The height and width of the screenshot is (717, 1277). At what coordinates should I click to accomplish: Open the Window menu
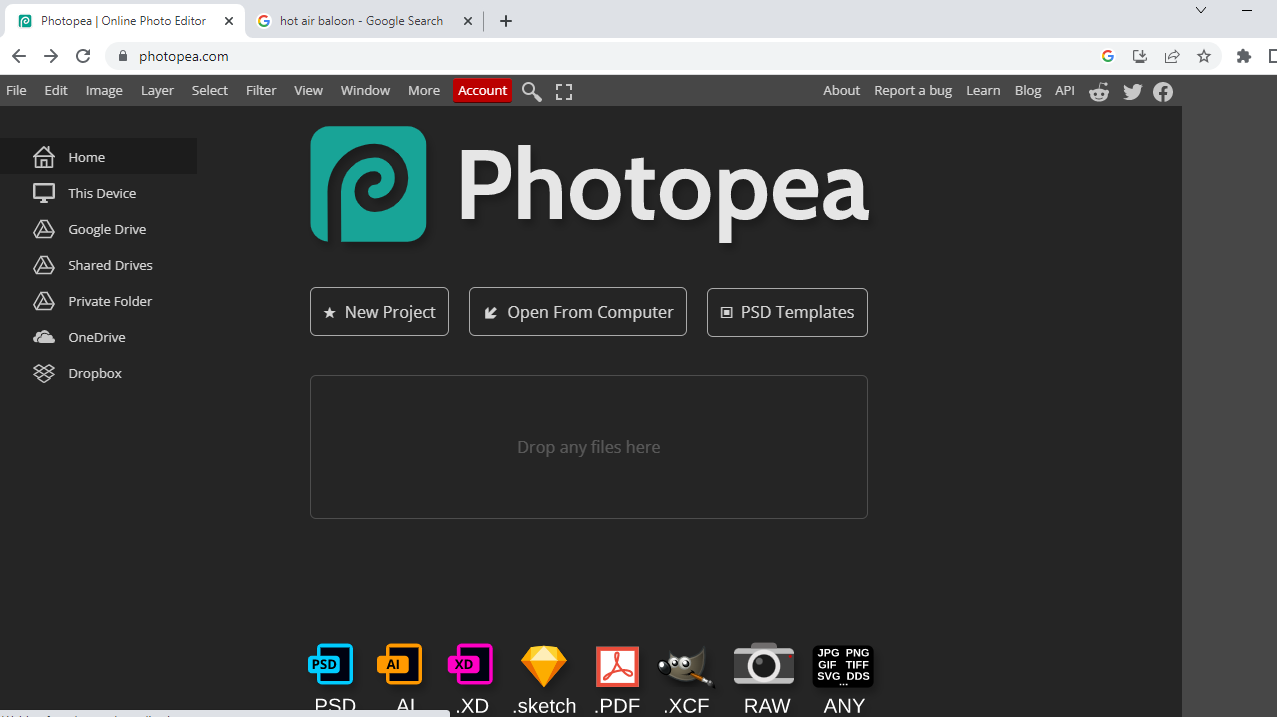365,90
